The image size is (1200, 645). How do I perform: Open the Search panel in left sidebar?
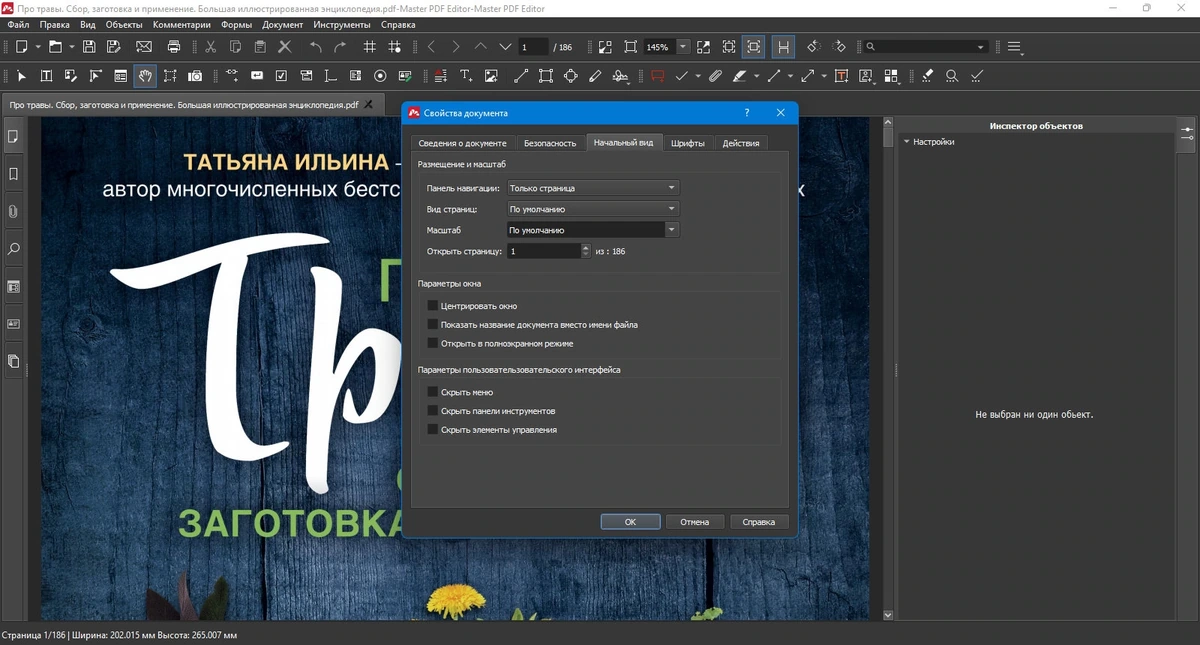(x=14, y=249)
